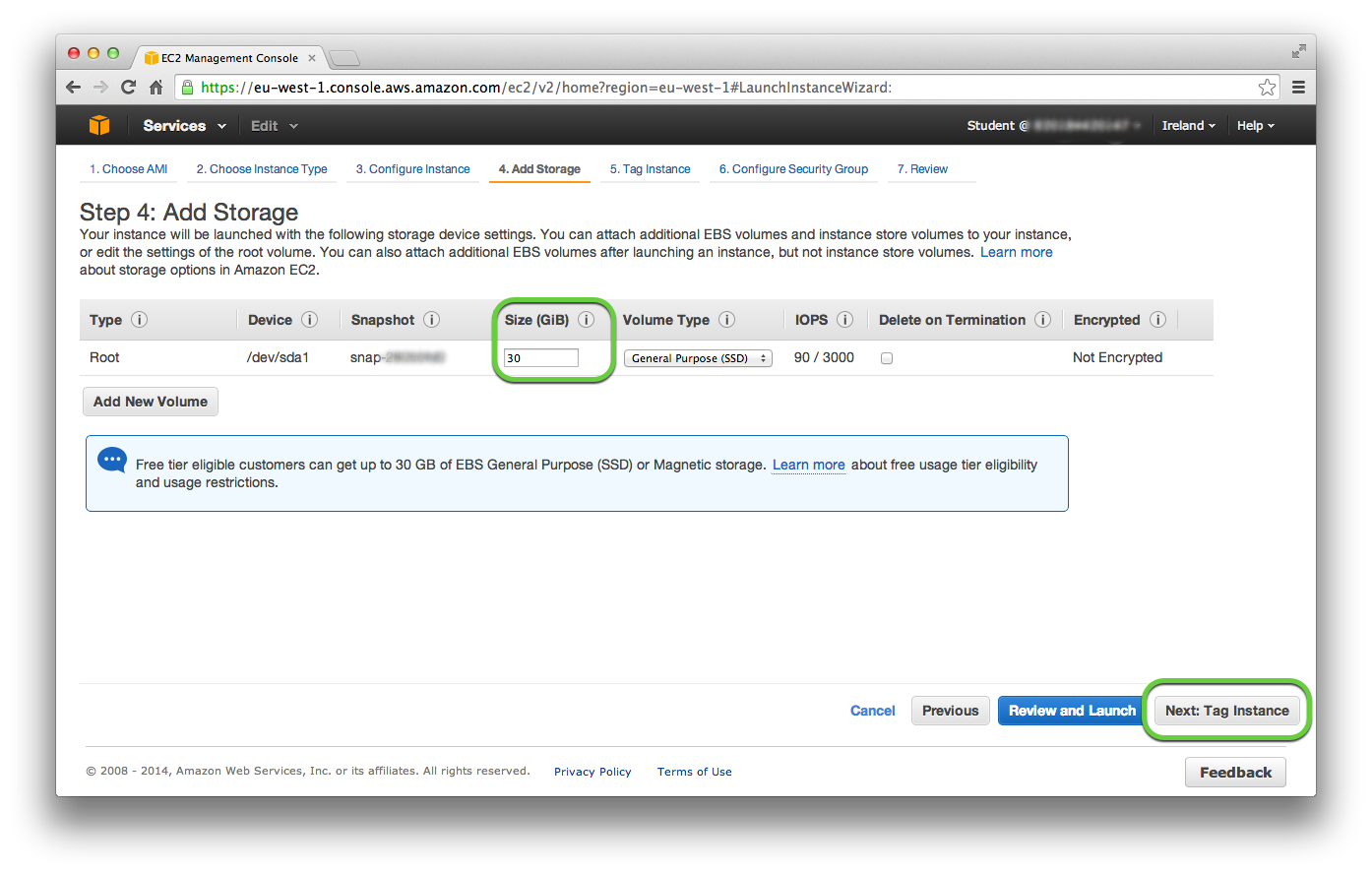This screenshot has width=1372, height=874.
Task: Click the AWS orange cube logo
Action: (99, 125)
